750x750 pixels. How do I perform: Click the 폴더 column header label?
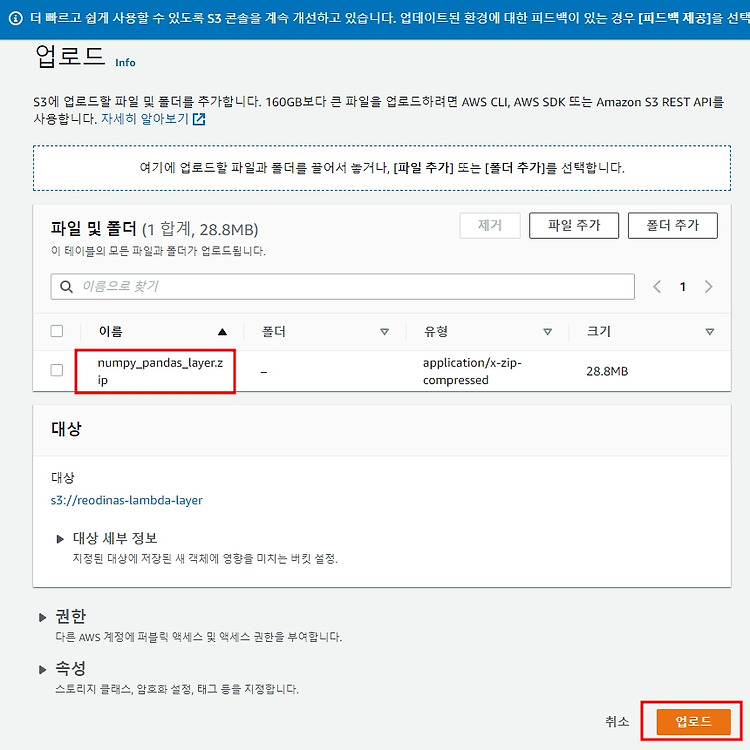(x=274, y=331)
